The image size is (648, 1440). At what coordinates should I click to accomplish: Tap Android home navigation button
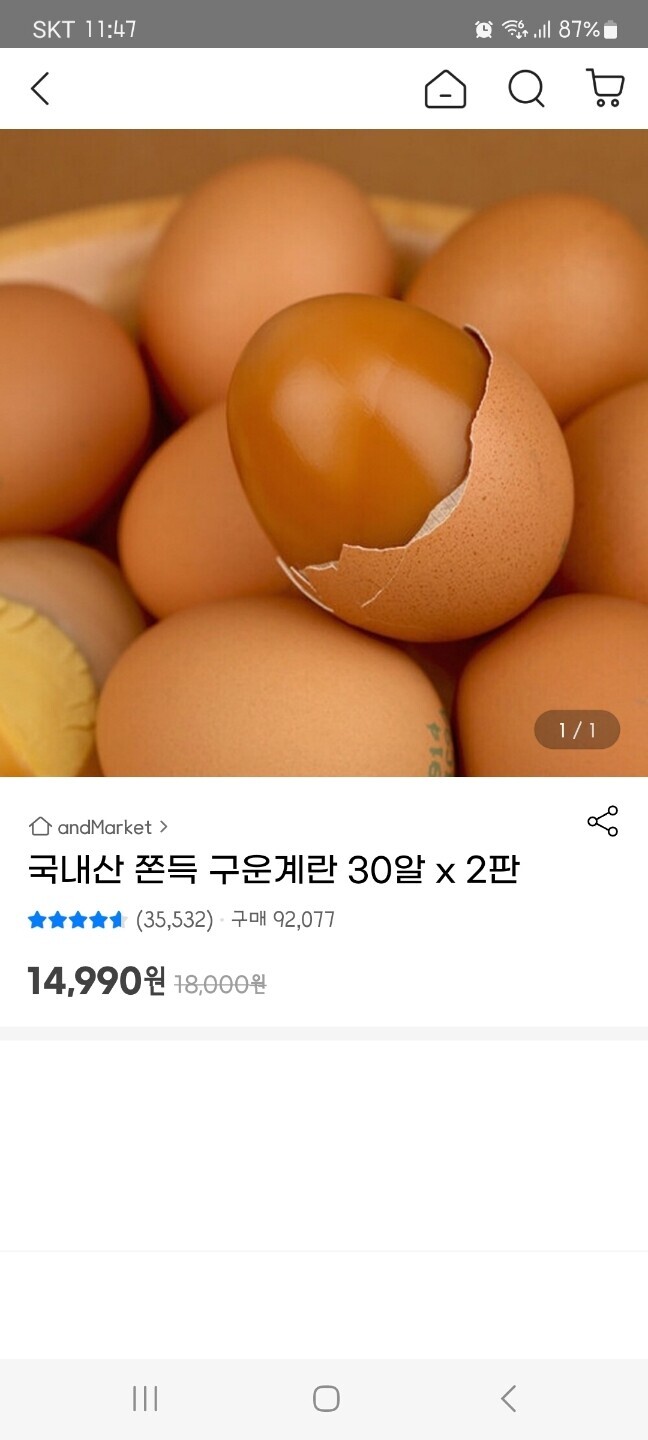pyautogui.click(x=326, y=1398)
